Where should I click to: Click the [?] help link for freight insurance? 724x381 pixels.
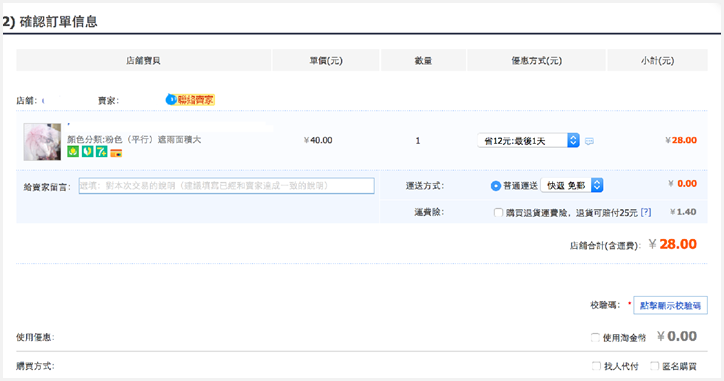[646, 212]
